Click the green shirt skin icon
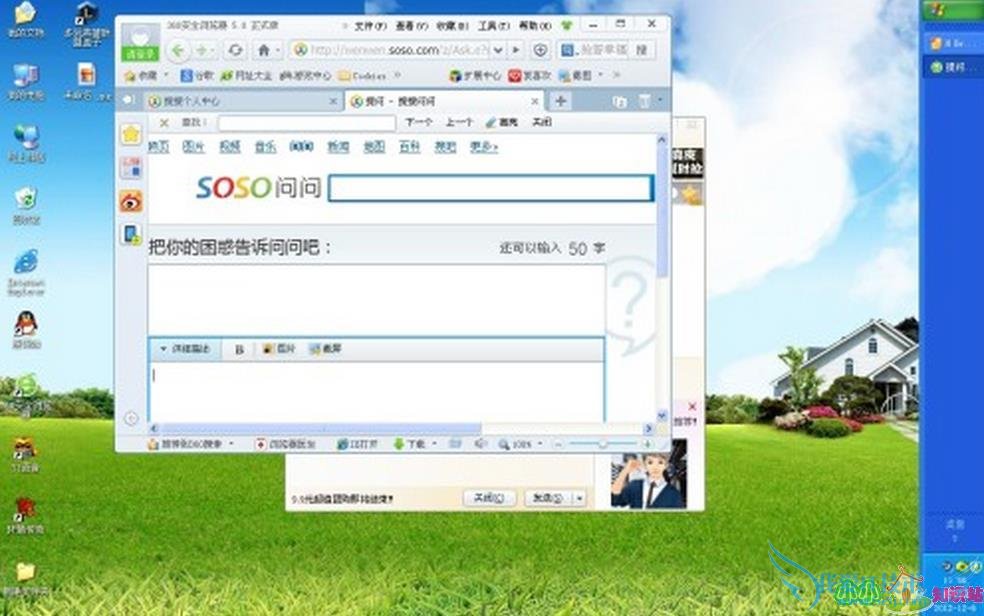 pyautogui.click(x=567, y=26)
